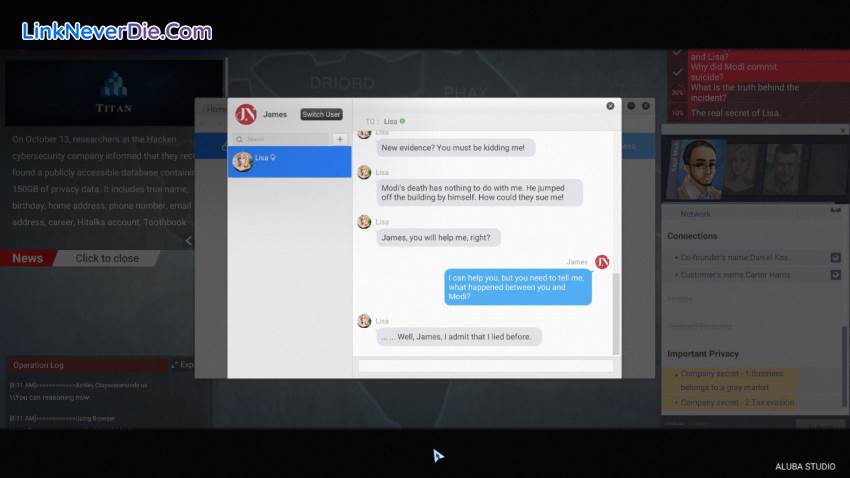Click Lisa's avatar beside her last message
This screenshot has width=850, height=478.
364,321
